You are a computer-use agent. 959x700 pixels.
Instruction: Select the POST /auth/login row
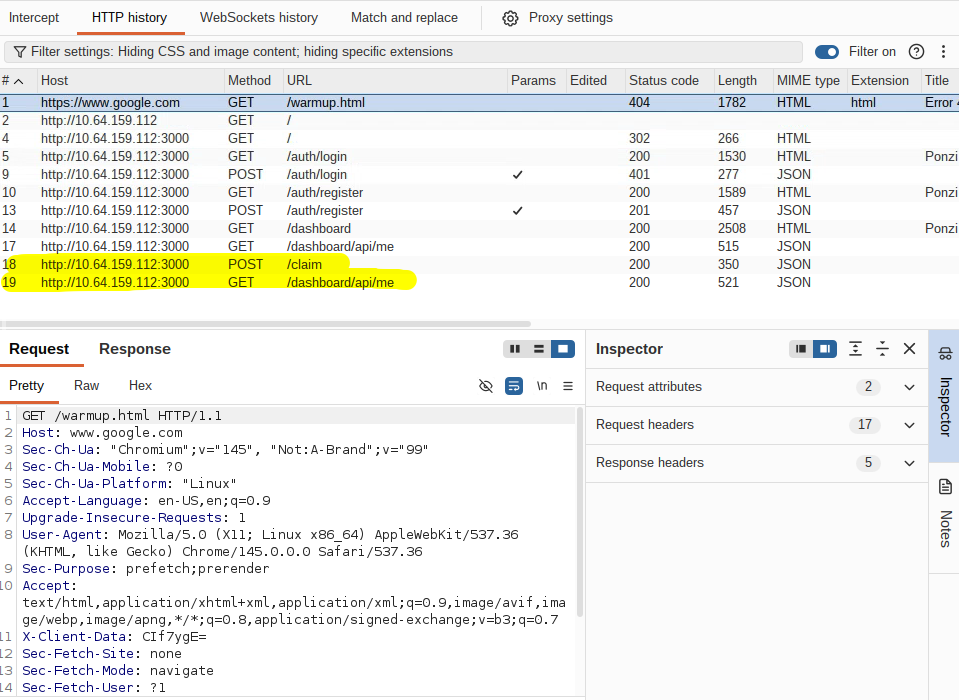tap(480, 175)
